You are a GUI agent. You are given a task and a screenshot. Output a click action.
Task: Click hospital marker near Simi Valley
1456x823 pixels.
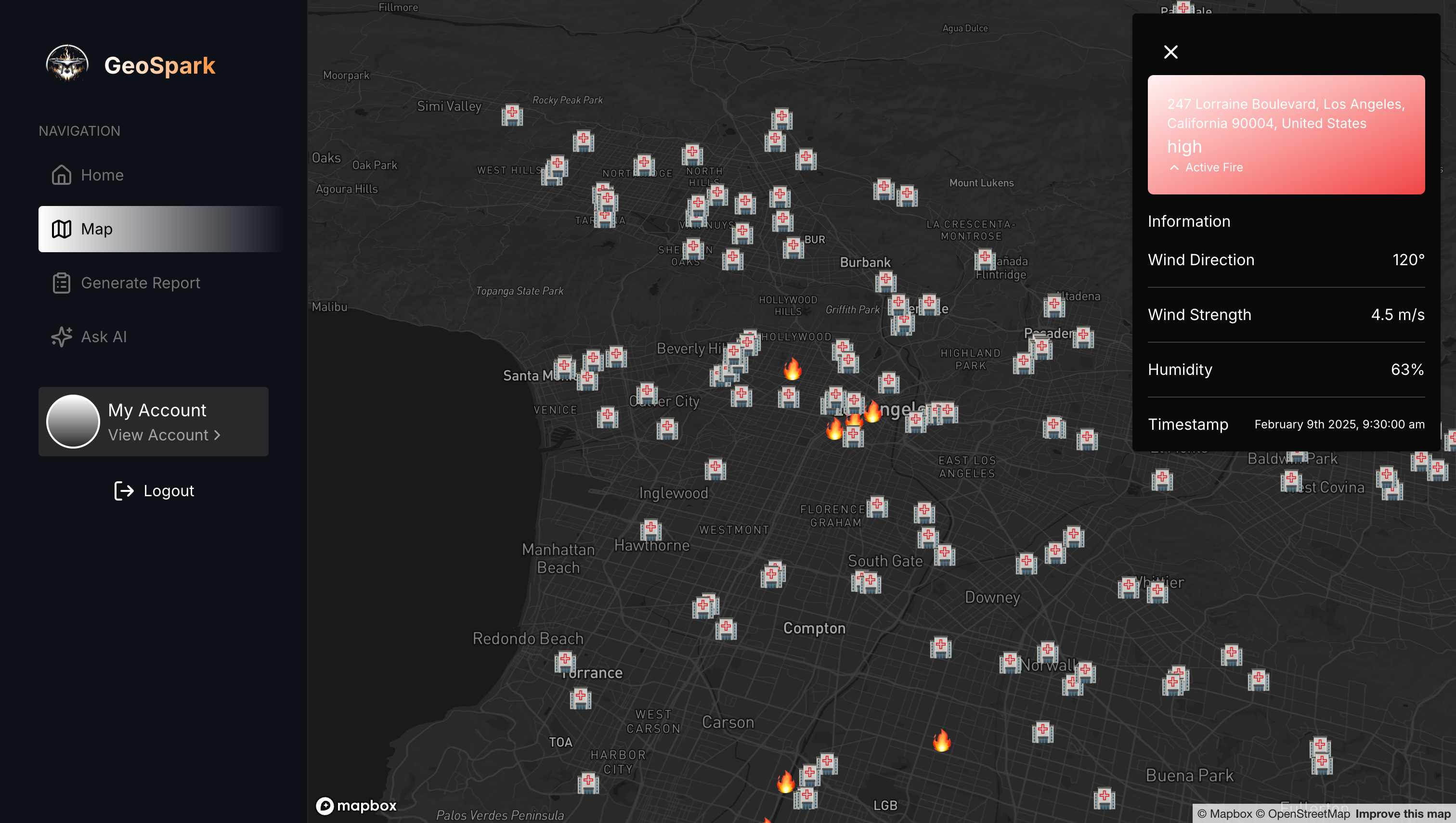(x=512, y=115)
